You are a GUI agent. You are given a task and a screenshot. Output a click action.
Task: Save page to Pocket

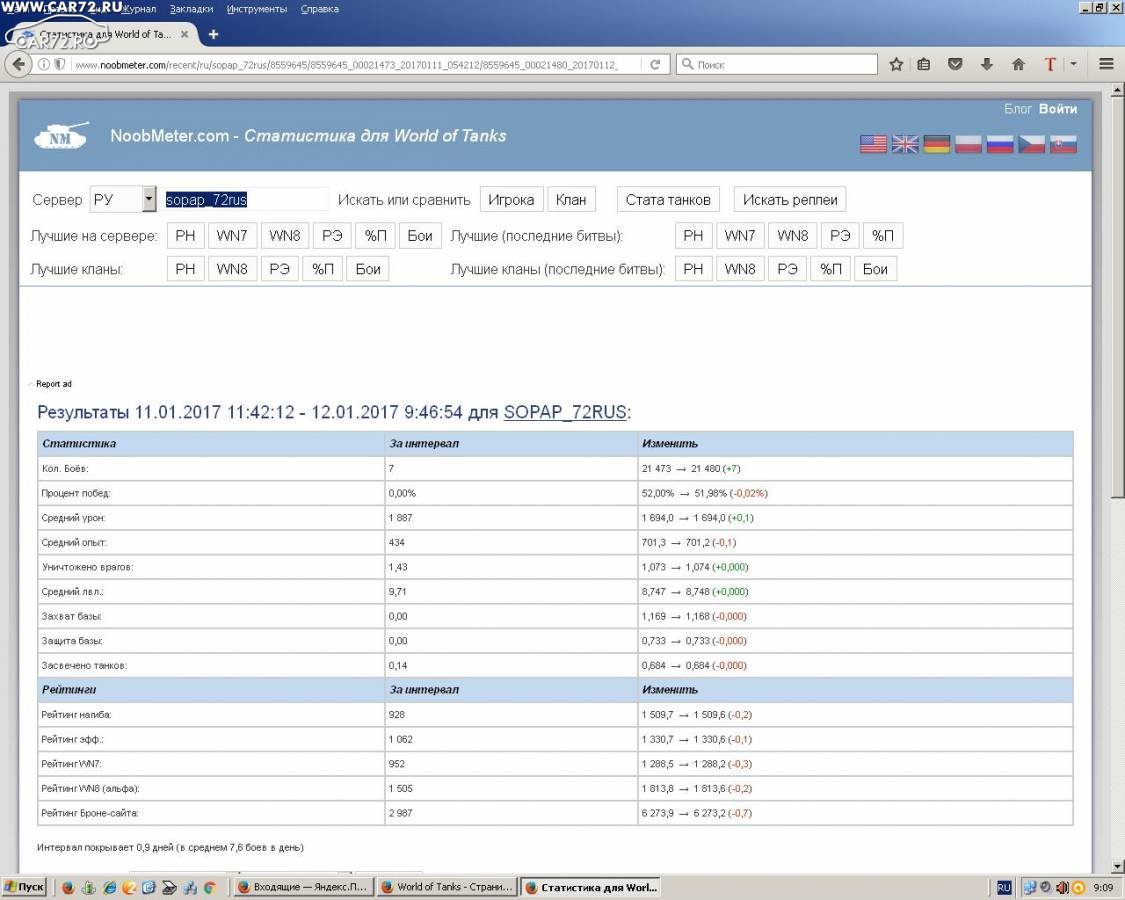[x=955, y=65]
